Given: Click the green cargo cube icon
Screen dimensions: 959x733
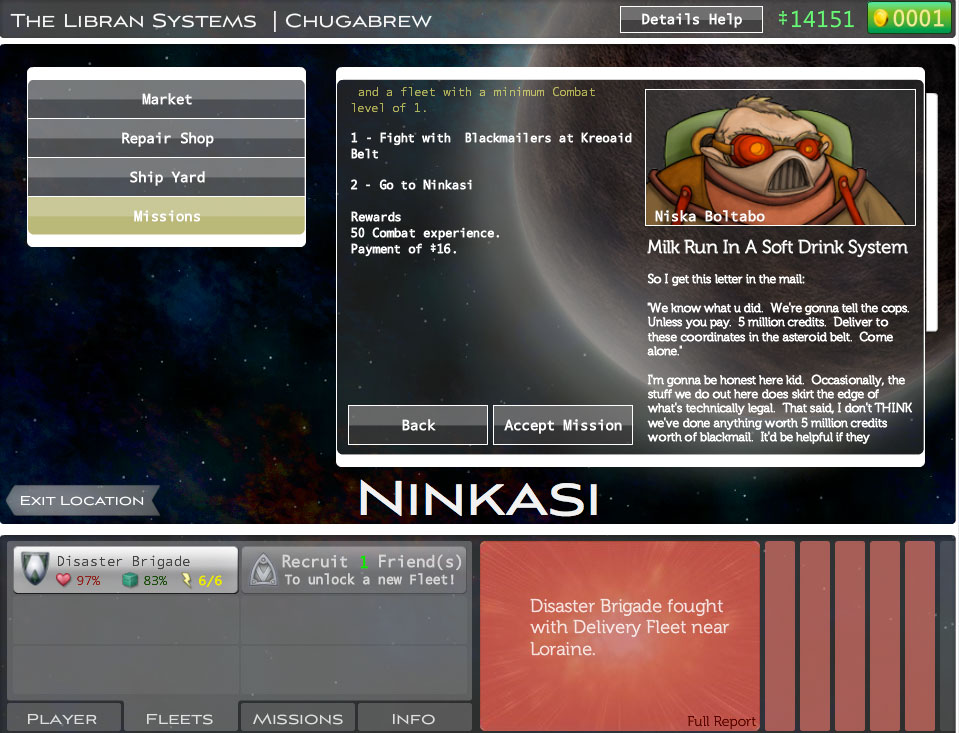Looking at the screenshot, I should 129,580.
